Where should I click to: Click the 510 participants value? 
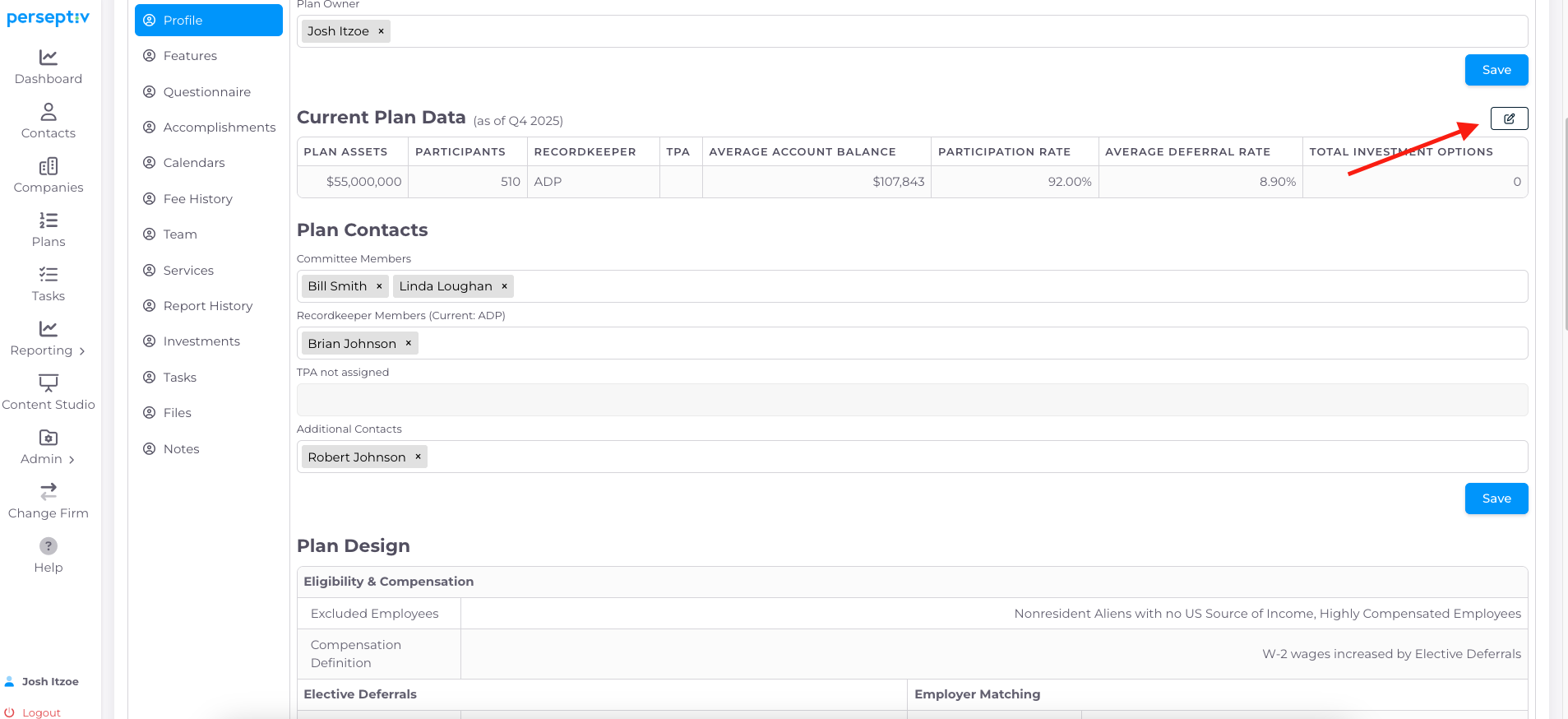pyautogui.click(x=511, y=182)
